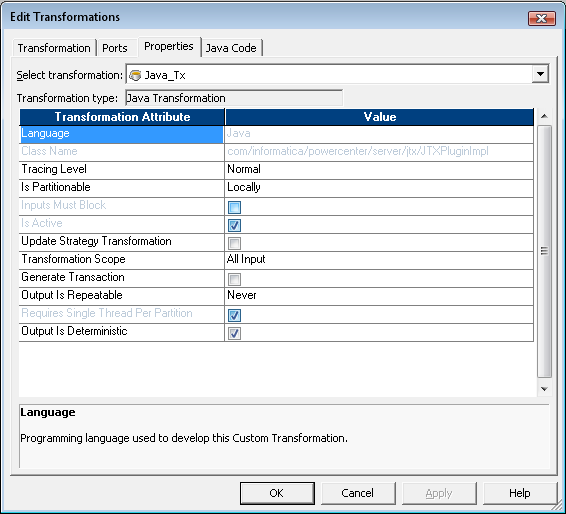Click the scrollbar up arrow
This screenshot has width=566, height=514.
click(x=544, y=116)
